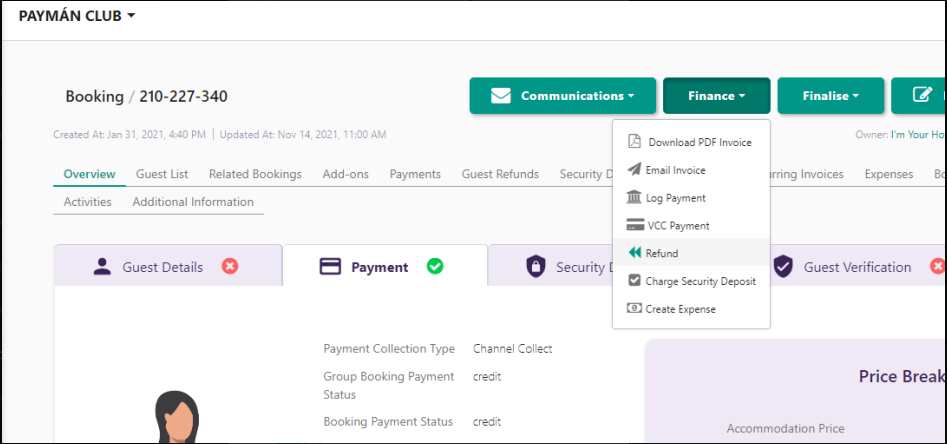This screenshot has height=444, width=947.
Task: Click the paper plane Email Invoice icon
Action: point(634,170)
